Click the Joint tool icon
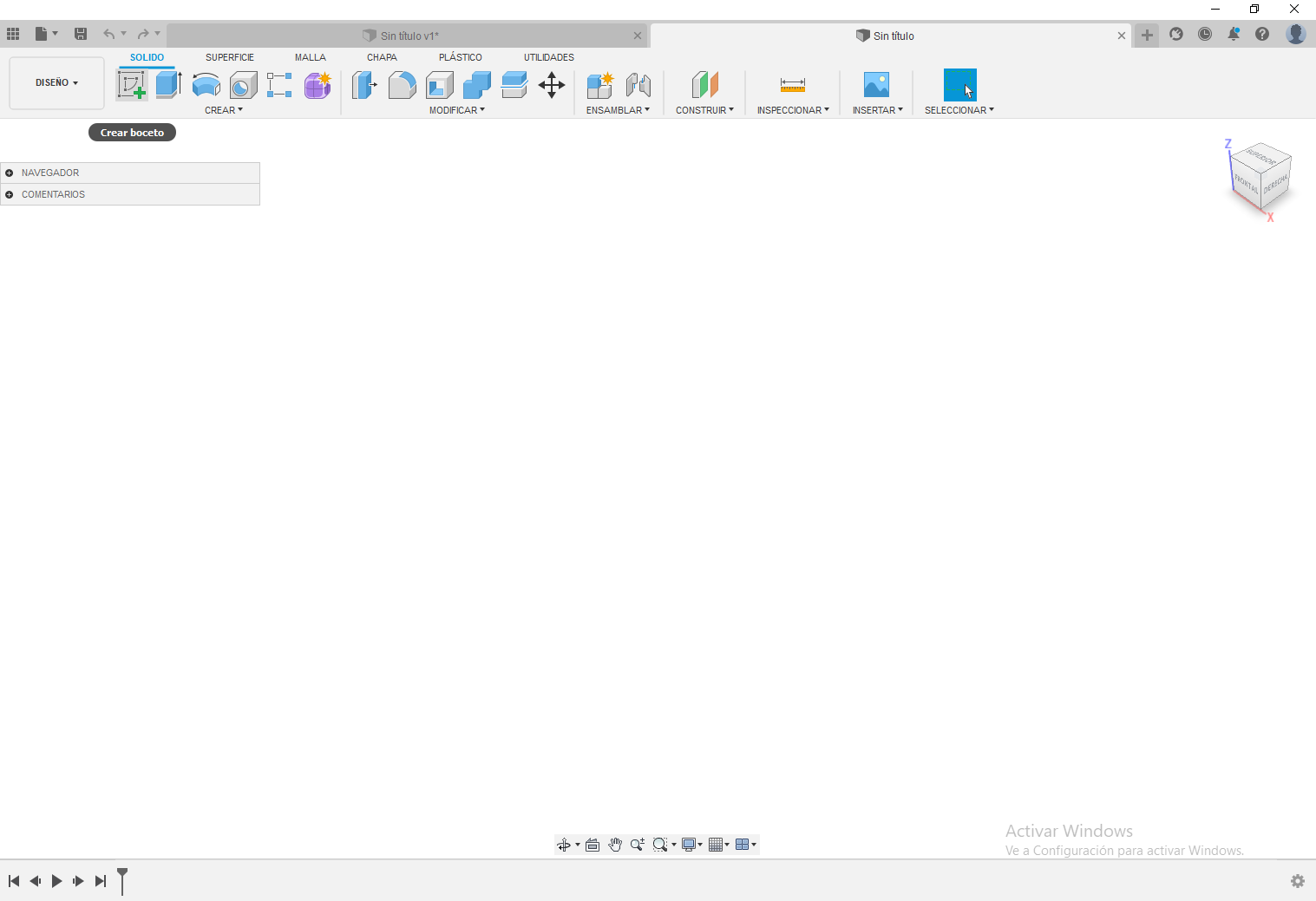 [638, 85]
